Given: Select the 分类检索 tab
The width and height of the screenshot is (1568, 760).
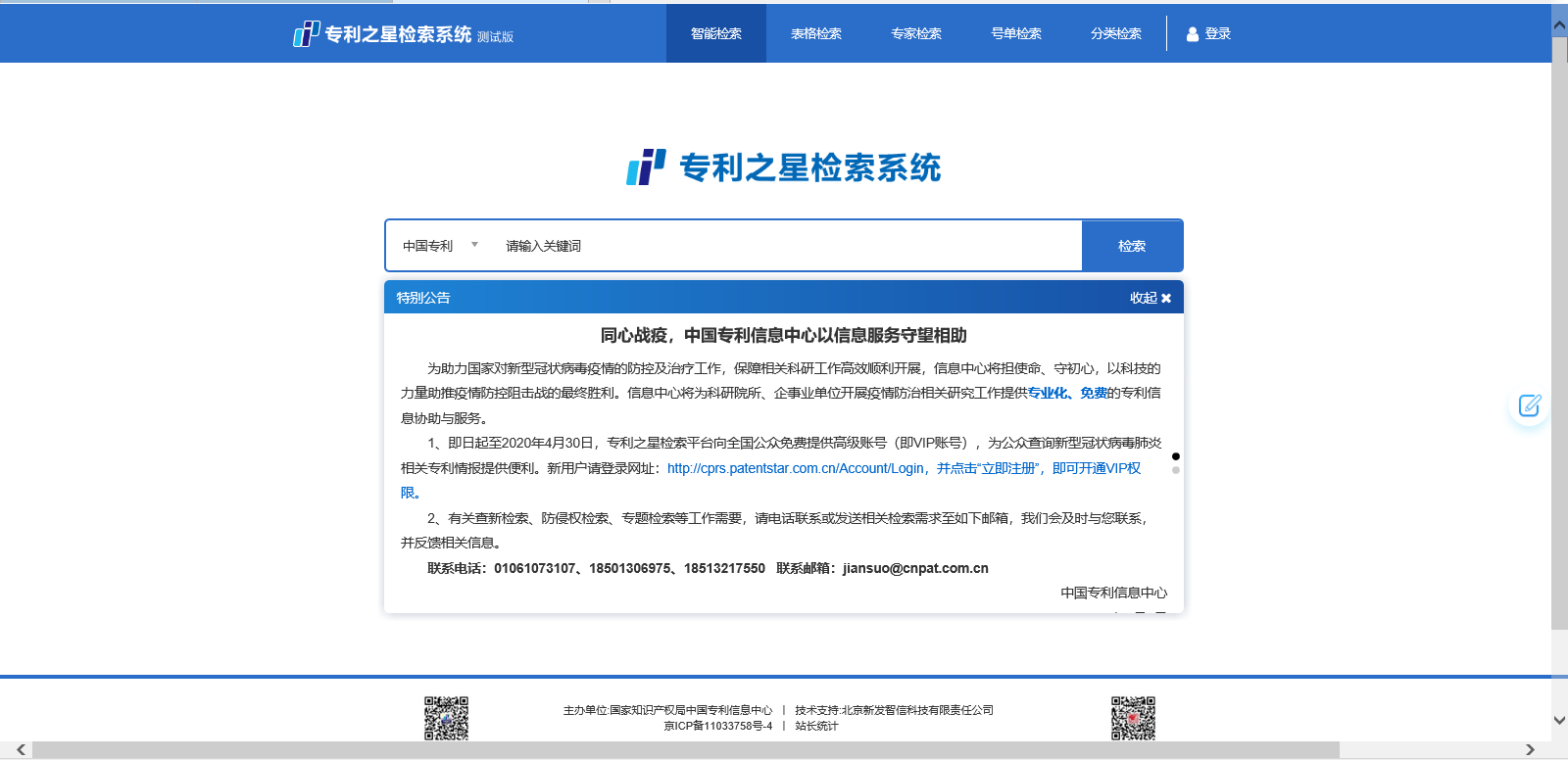Looking at the screenshot, I should [1116, 33].
